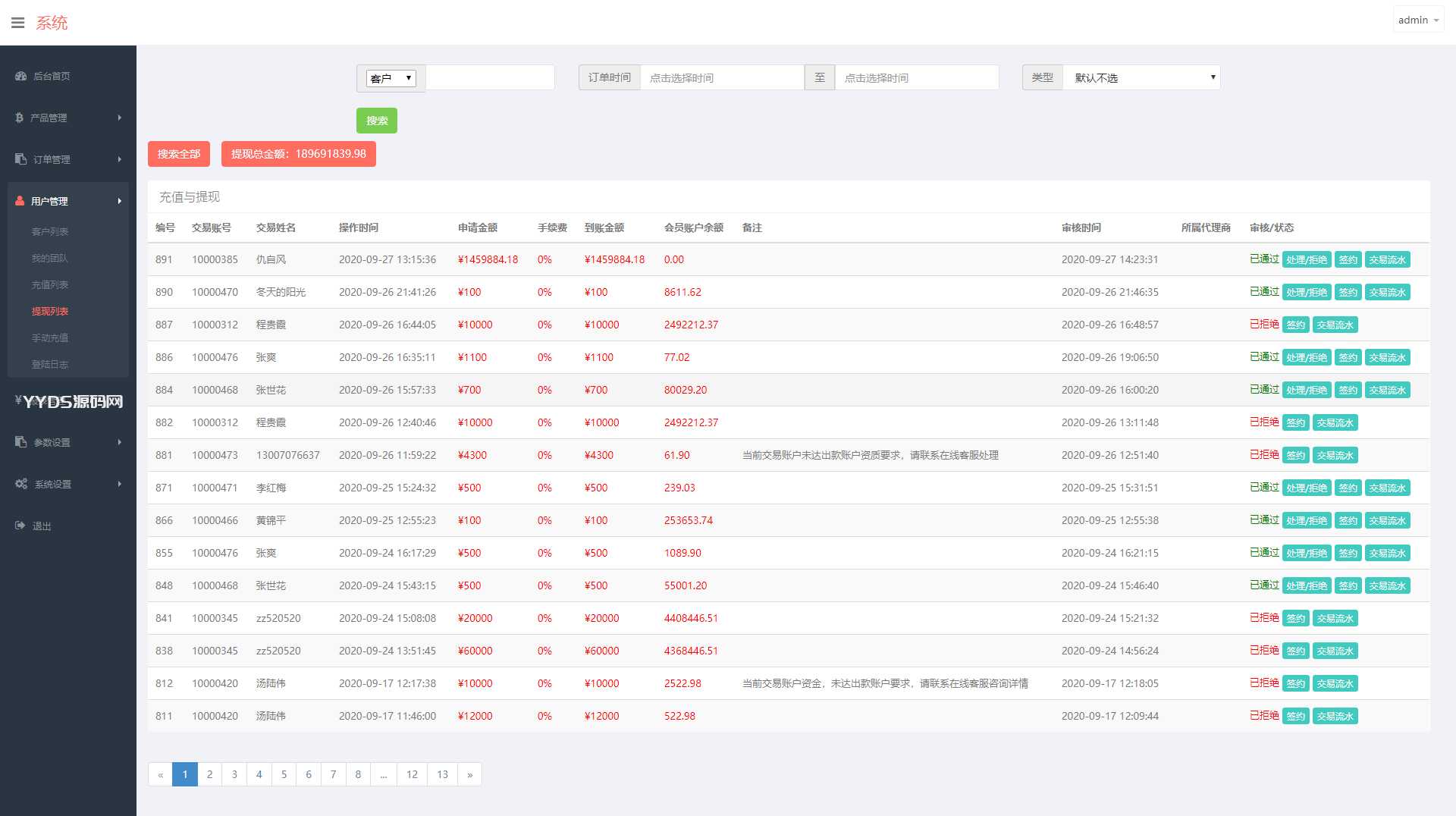The image size is (1456, 816).
Task: Click the 退出 logout icon
Action: pyautogui.click(x=20, y=526)
